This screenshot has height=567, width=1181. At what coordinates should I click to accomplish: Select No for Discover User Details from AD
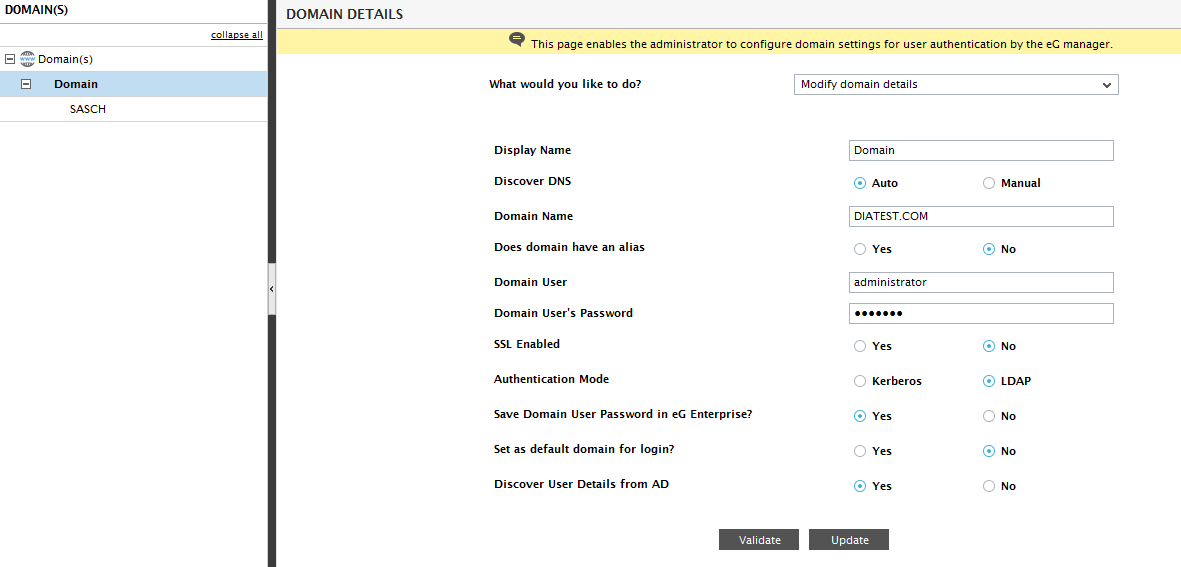[989, 486]
